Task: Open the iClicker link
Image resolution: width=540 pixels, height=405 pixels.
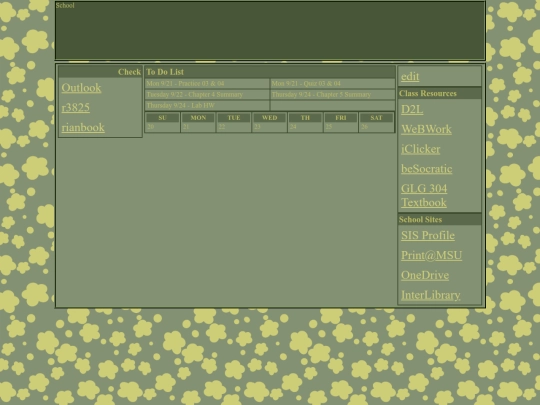Action: [x=420, y=149]
